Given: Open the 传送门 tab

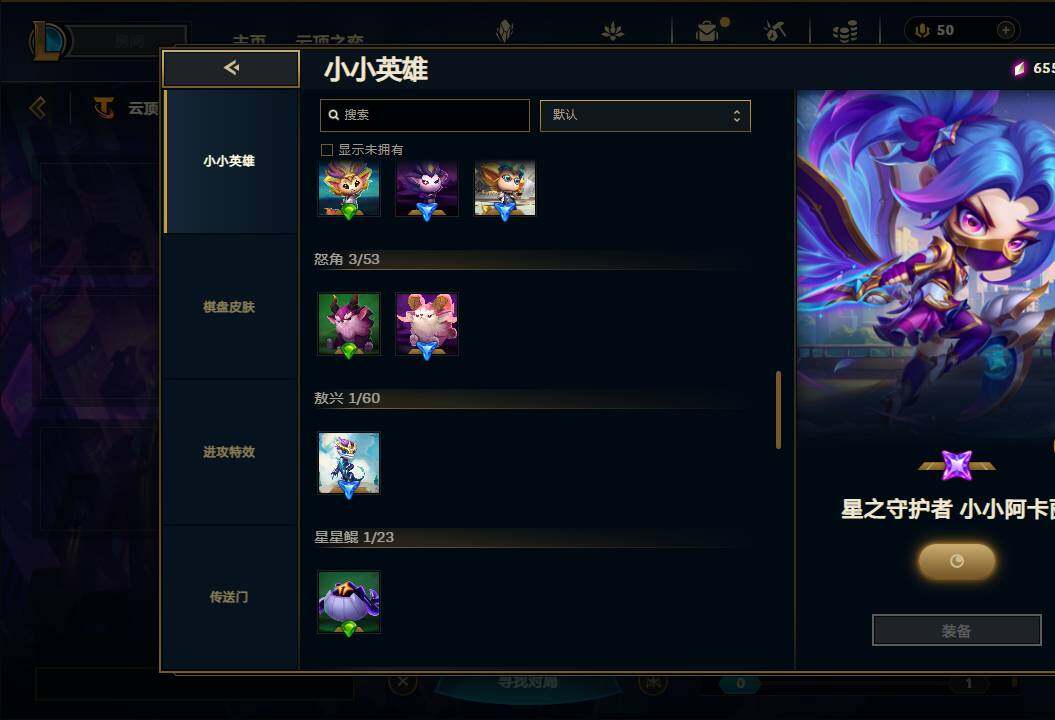Looking at the screenshot, I should (x=229, y=597).
